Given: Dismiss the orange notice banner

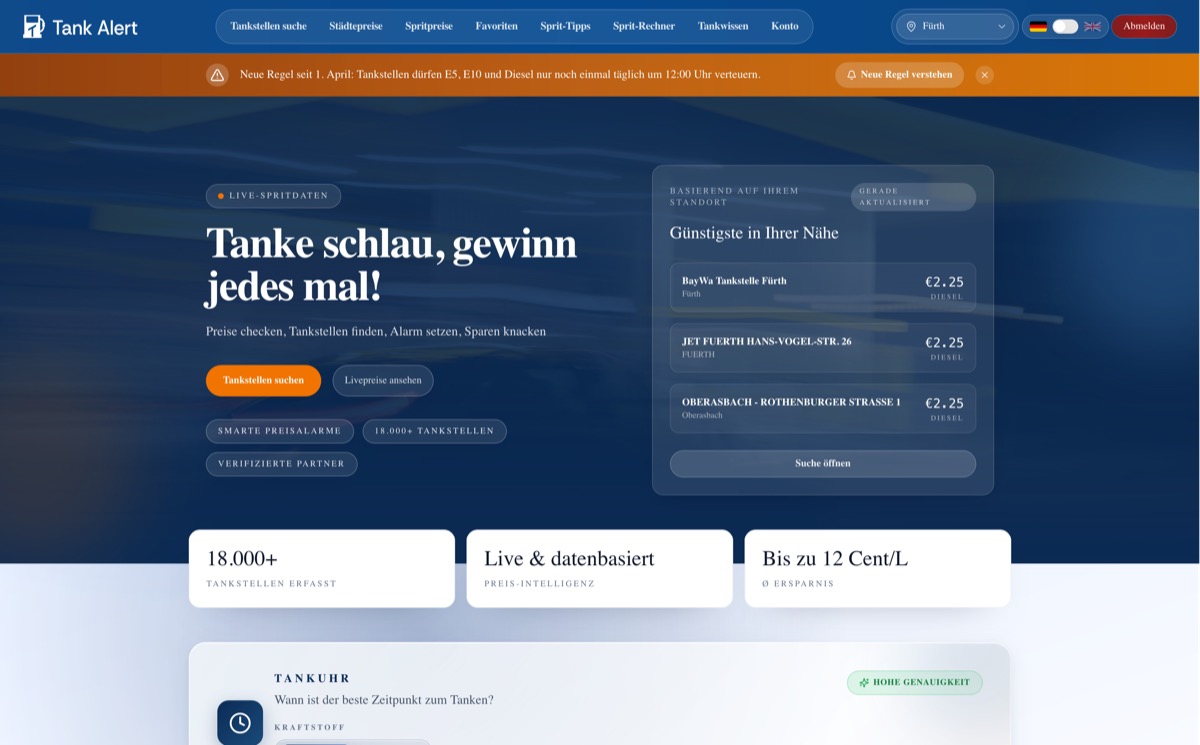Looking at the screenshot, I should pyautogui.click(x=984, y=75).
